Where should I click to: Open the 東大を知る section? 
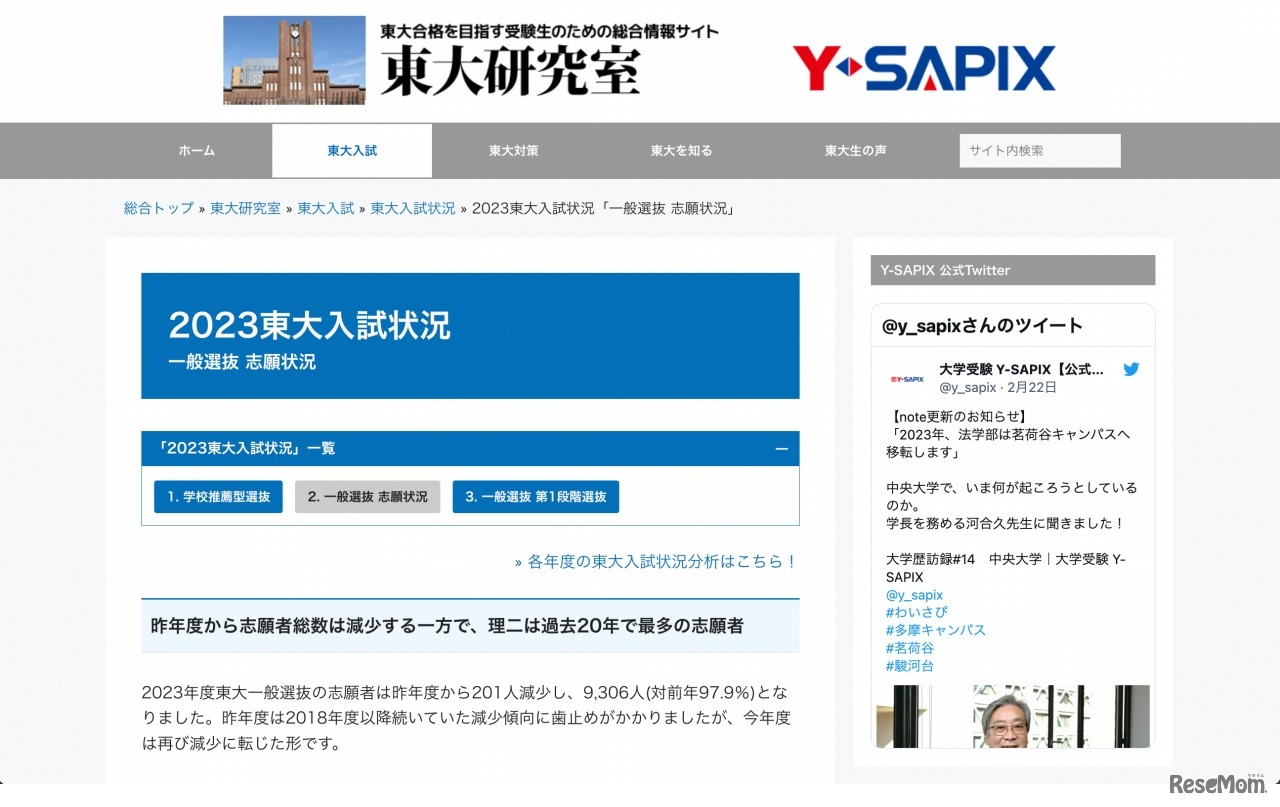pos(680,150)
